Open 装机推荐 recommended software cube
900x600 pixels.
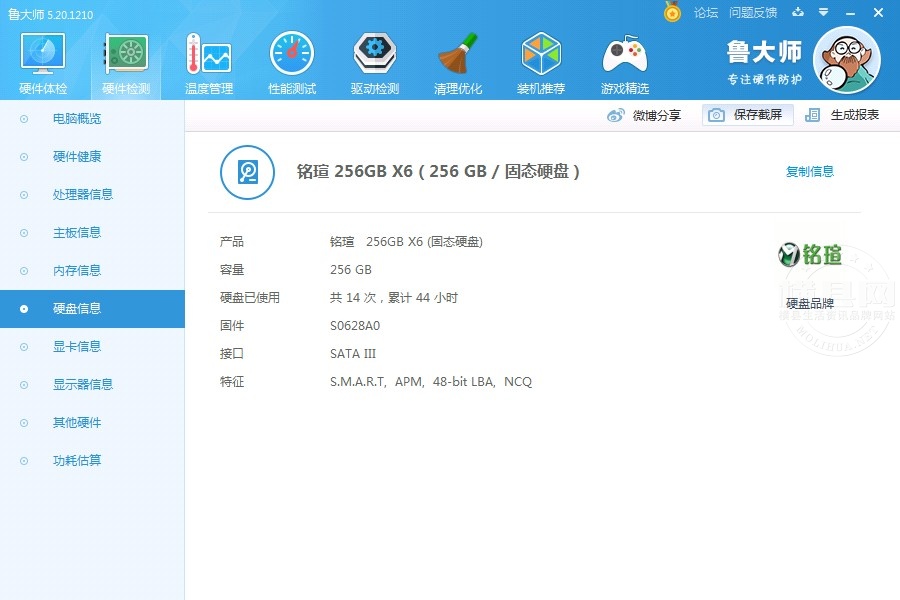point(541,54)
